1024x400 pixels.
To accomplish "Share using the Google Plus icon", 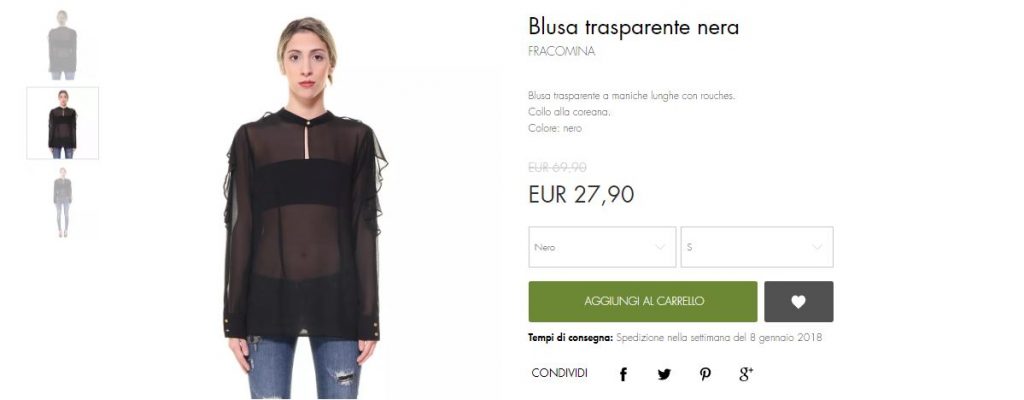I will click(746, 374).
